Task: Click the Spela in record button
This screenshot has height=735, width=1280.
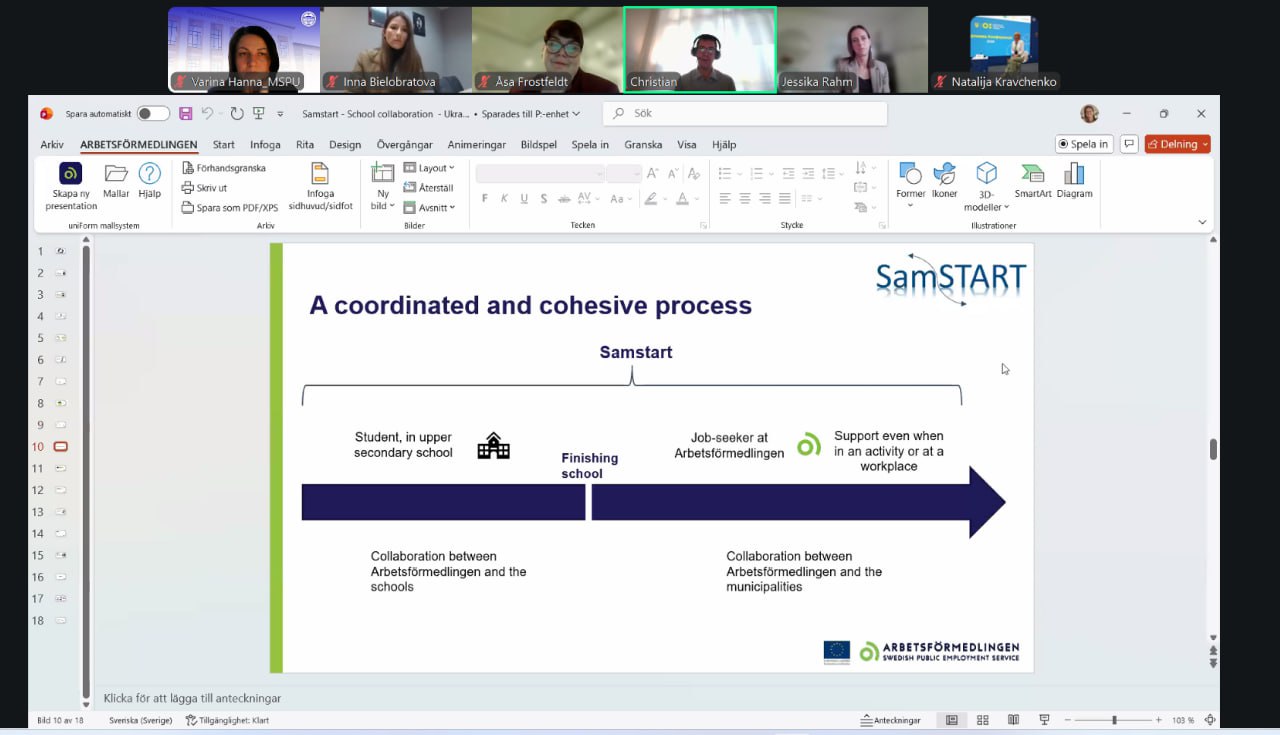Action: tap(1082, 144)
